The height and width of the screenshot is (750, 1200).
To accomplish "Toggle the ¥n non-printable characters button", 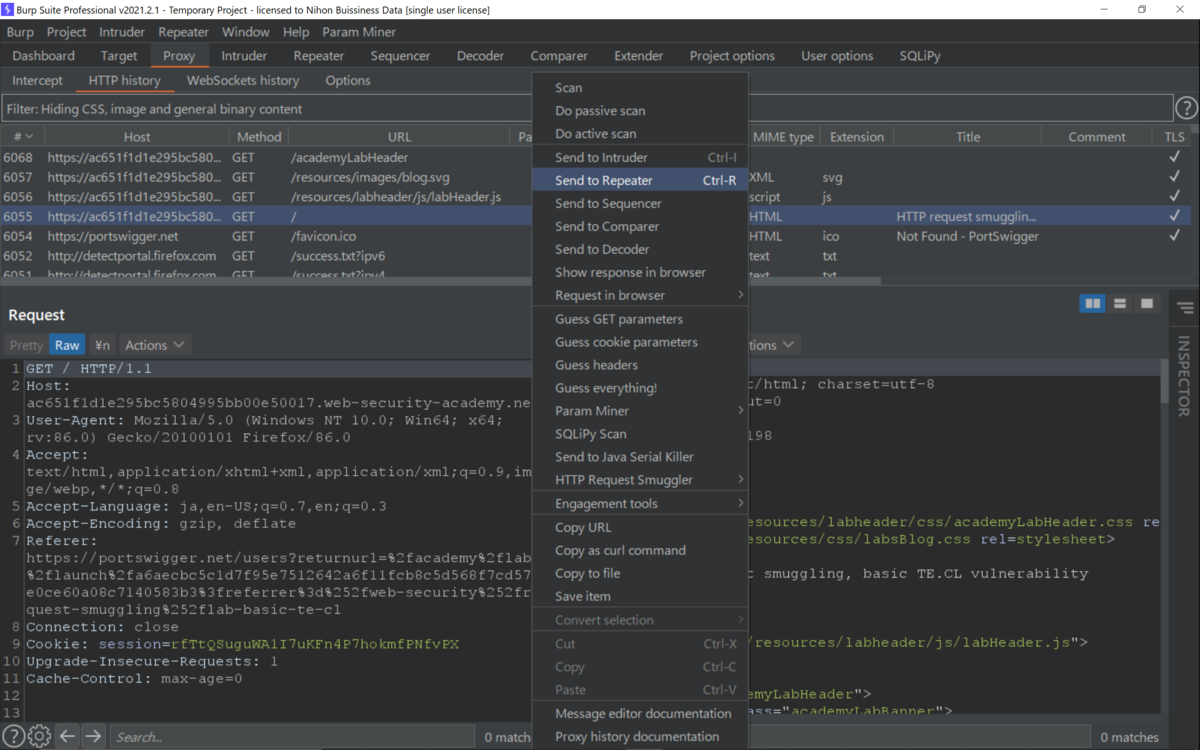I will click(x=102, y=345).
